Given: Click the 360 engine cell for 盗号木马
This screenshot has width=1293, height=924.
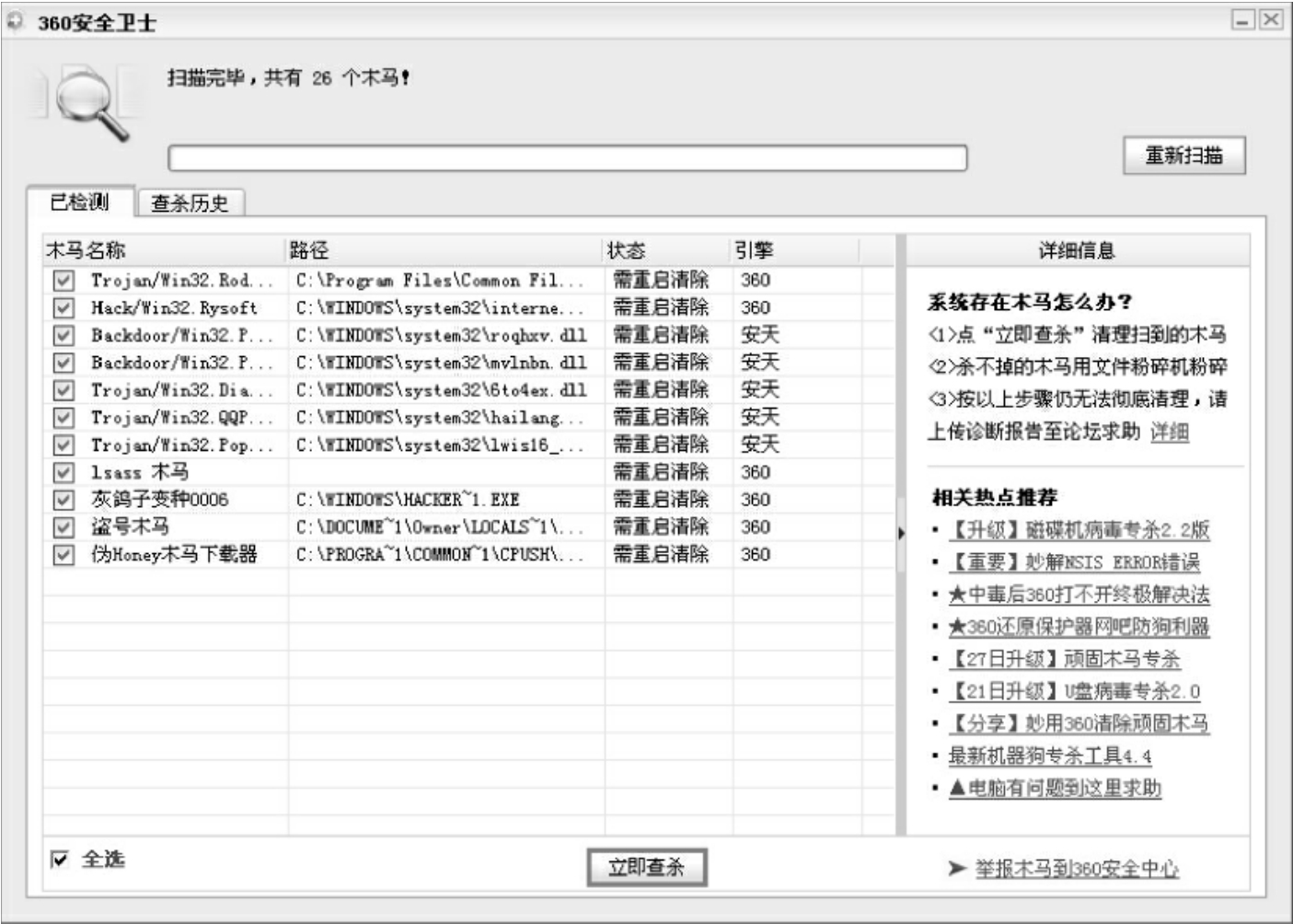Looking at the screenshot, I should pos(756,527).
